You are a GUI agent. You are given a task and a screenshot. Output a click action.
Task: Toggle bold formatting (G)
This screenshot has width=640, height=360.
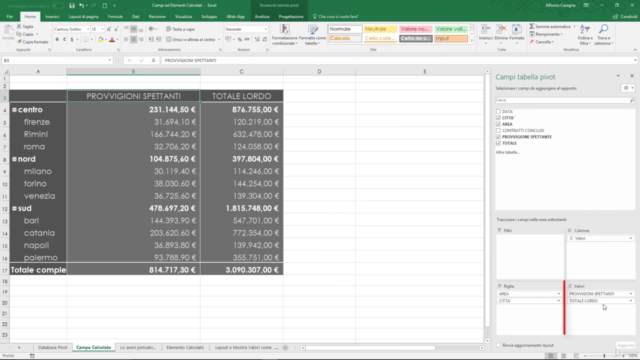pos(57,40)
